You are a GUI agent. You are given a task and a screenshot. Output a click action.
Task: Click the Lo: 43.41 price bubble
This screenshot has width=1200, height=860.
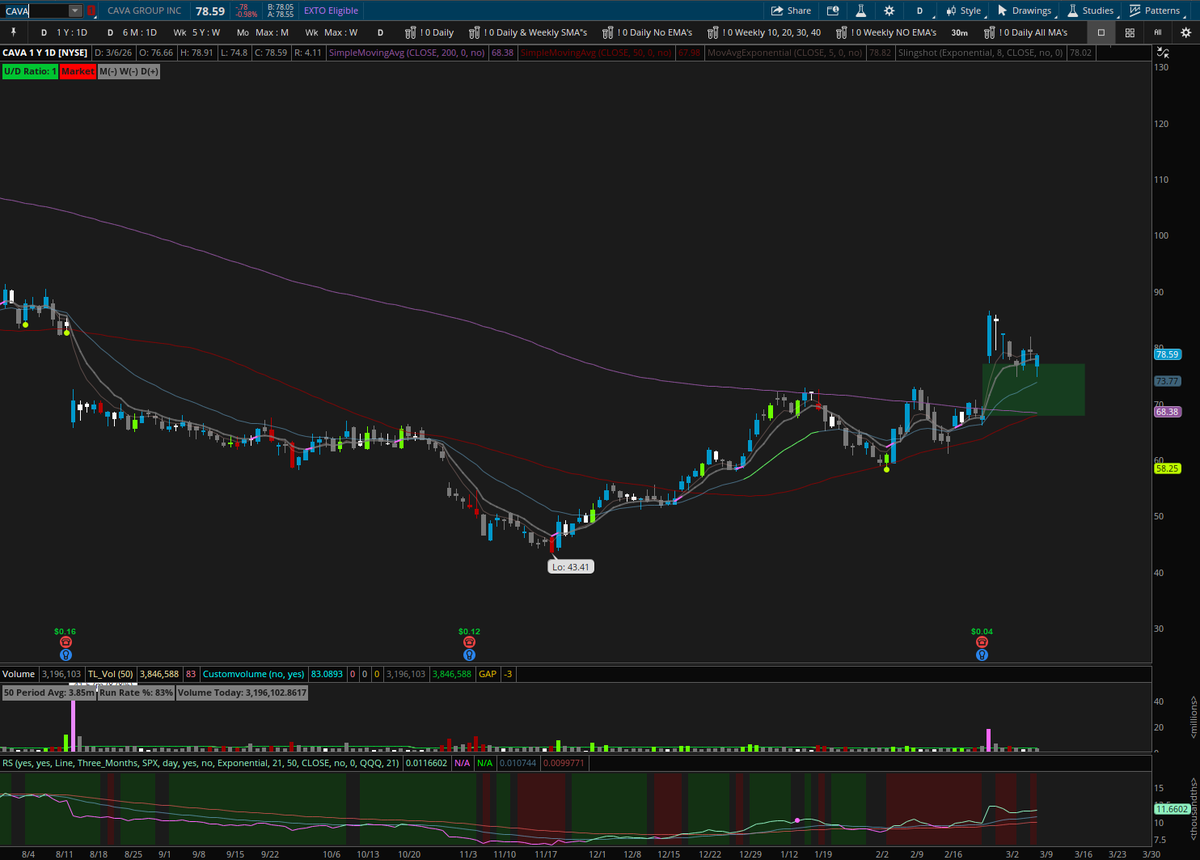(571, 567)
